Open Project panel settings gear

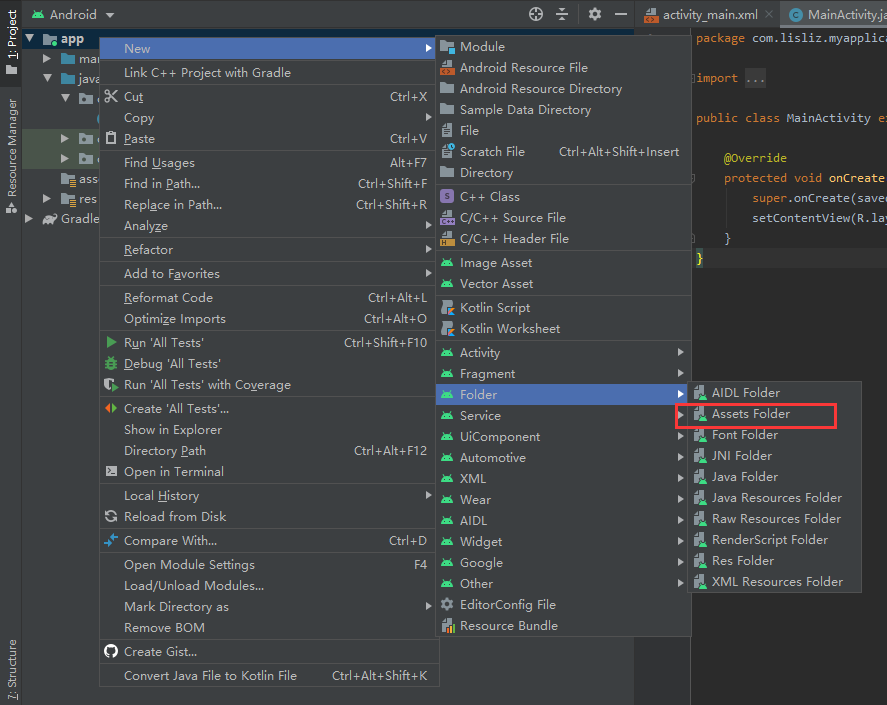[595, 14]
